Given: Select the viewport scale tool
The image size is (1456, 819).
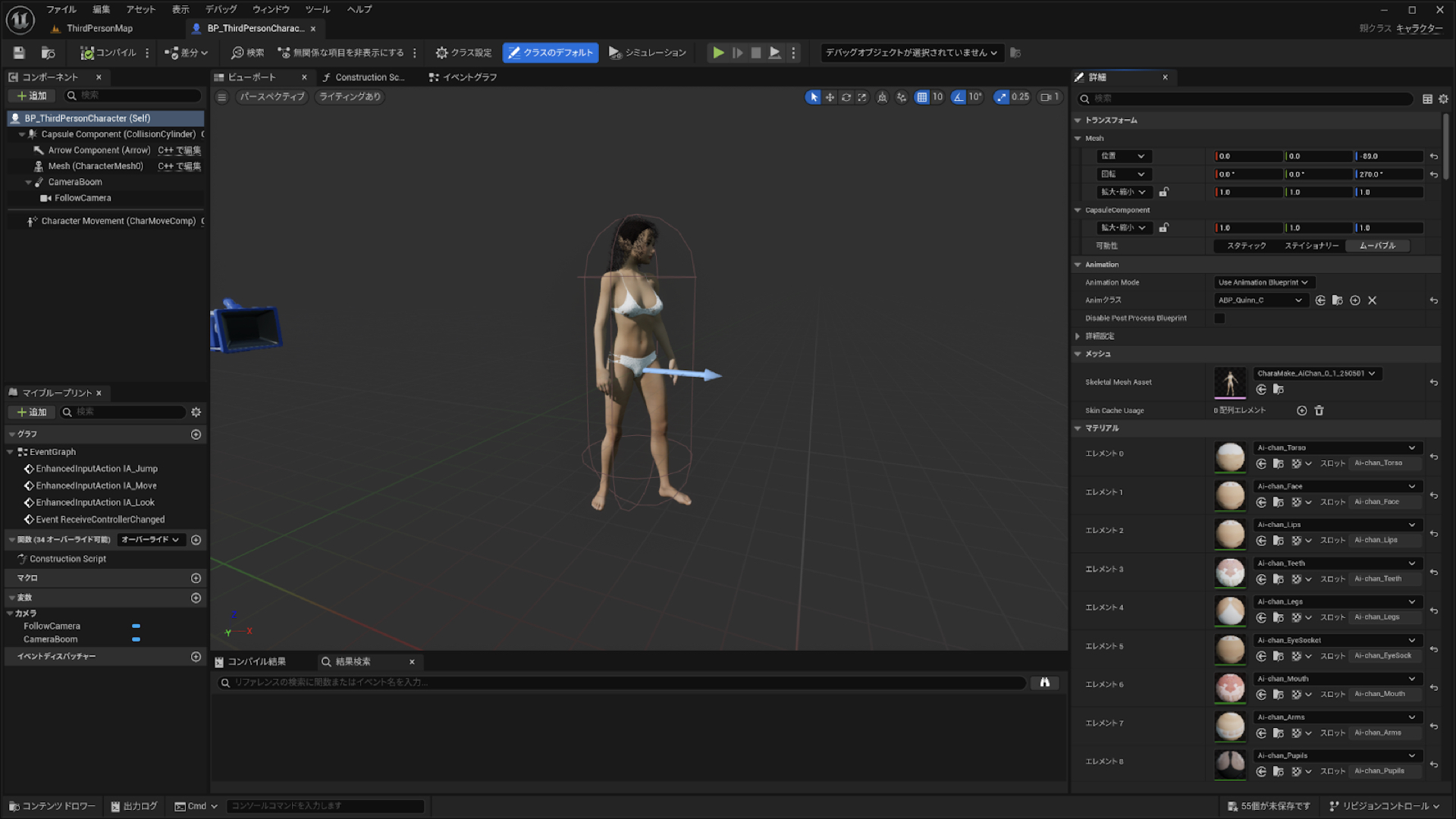Looking at the screenshot, I should [862, 97].
